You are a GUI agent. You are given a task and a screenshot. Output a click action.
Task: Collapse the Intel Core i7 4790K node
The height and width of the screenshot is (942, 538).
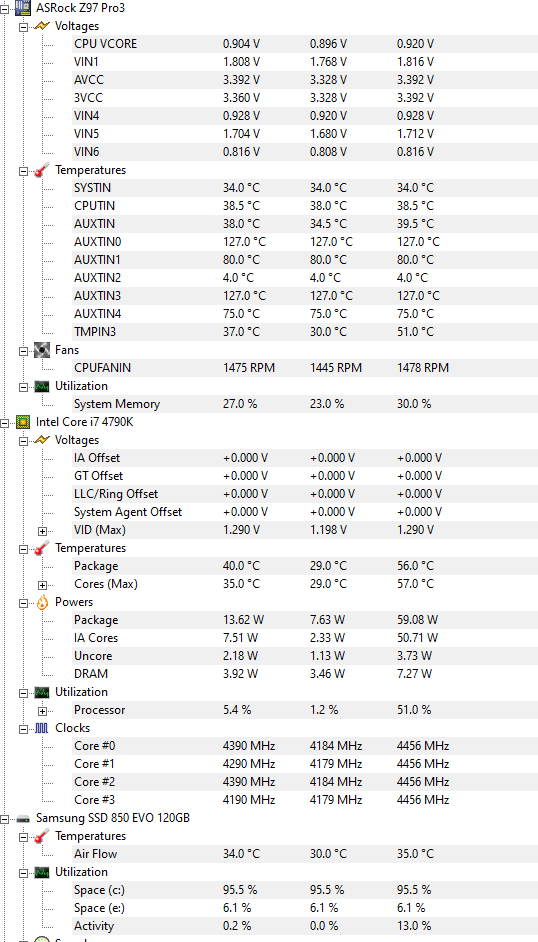pyautogui.click(x=5, y=422)
